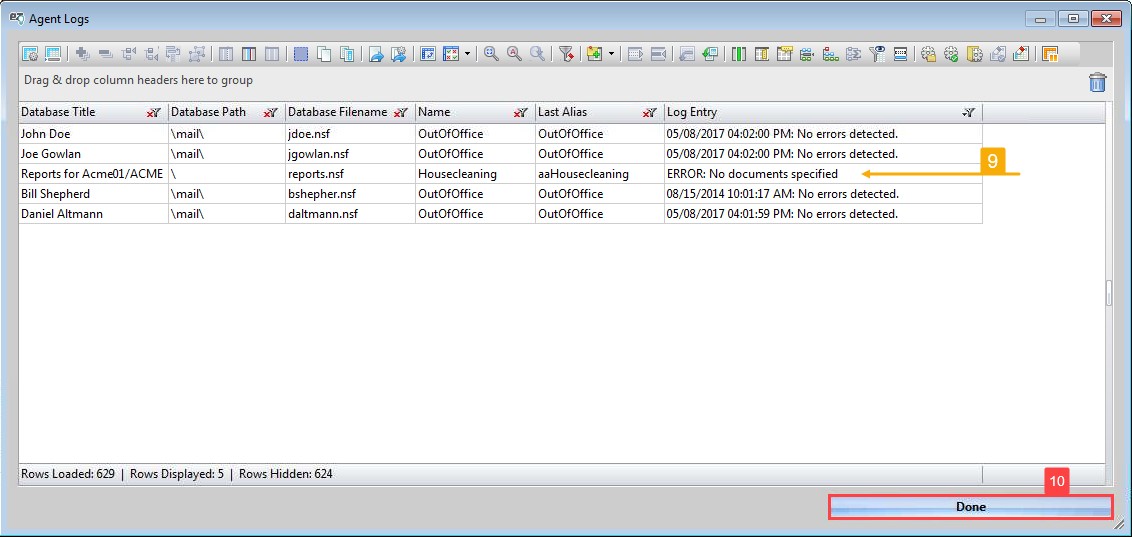Click the Select All dashed-square toolbar icon
The image size is (1132, 537).
pos(301,54)
